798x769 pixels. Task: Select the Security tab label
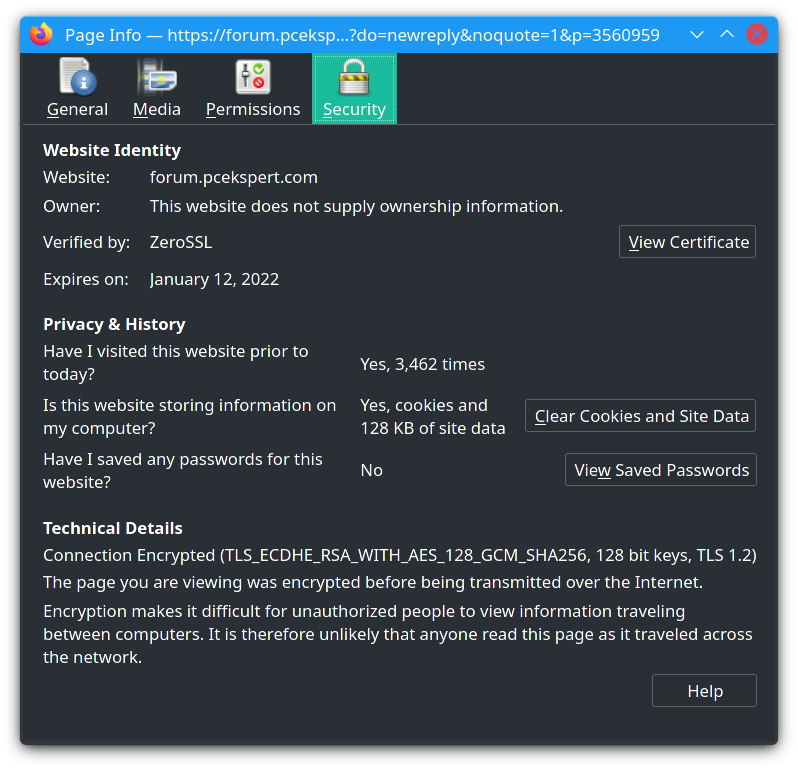pos(354,109)
